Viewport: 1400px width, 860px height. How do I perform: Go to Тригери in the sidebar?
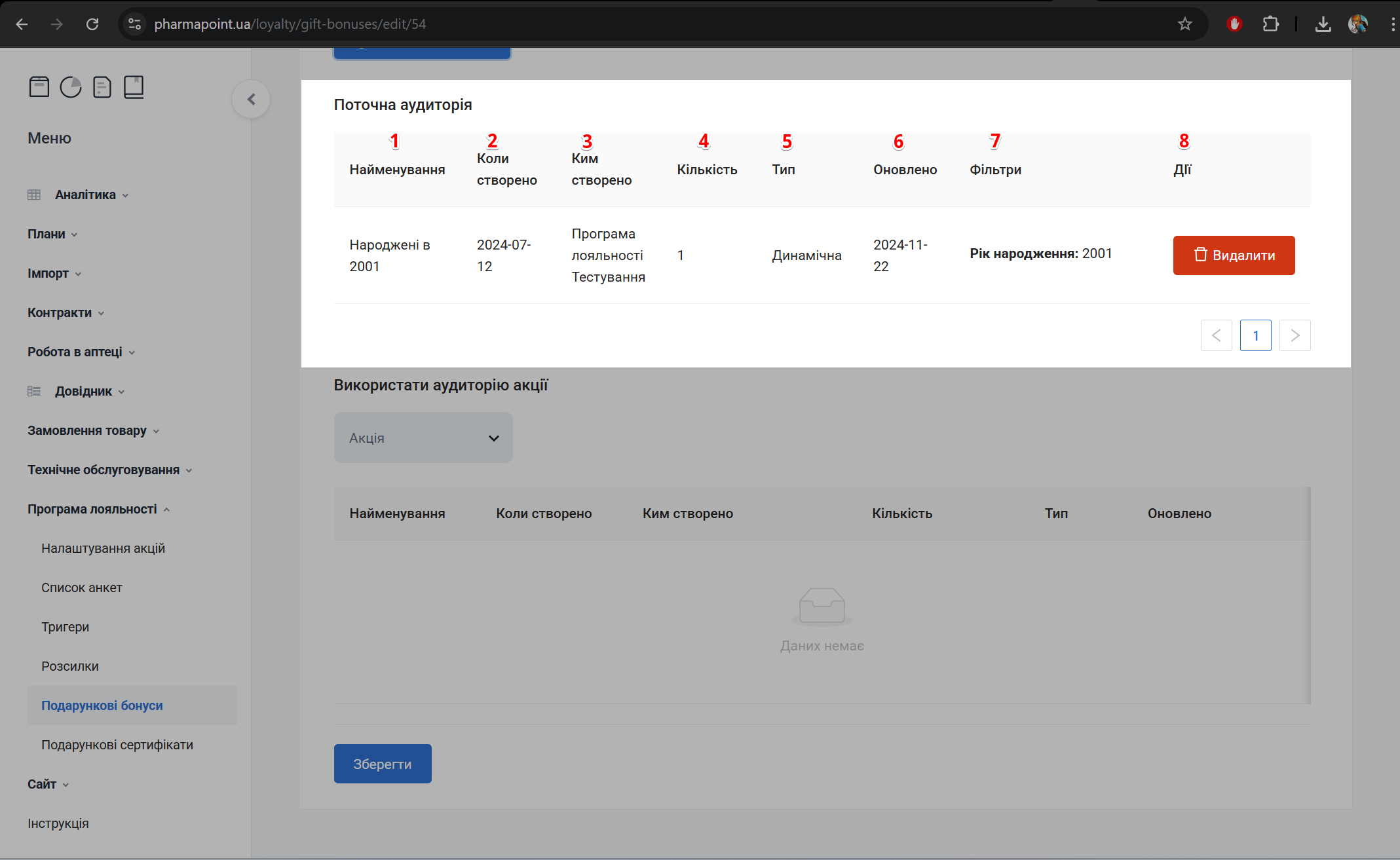[65, 627]
